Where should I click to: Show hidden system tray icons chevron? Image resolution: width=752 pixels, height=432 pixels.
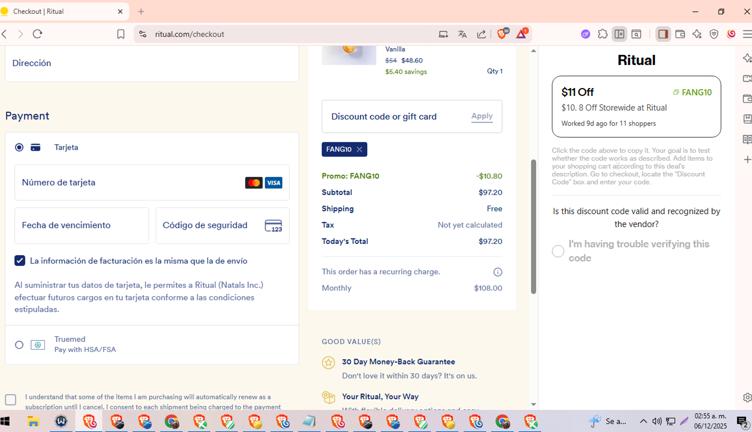click(x=643, y=421)
